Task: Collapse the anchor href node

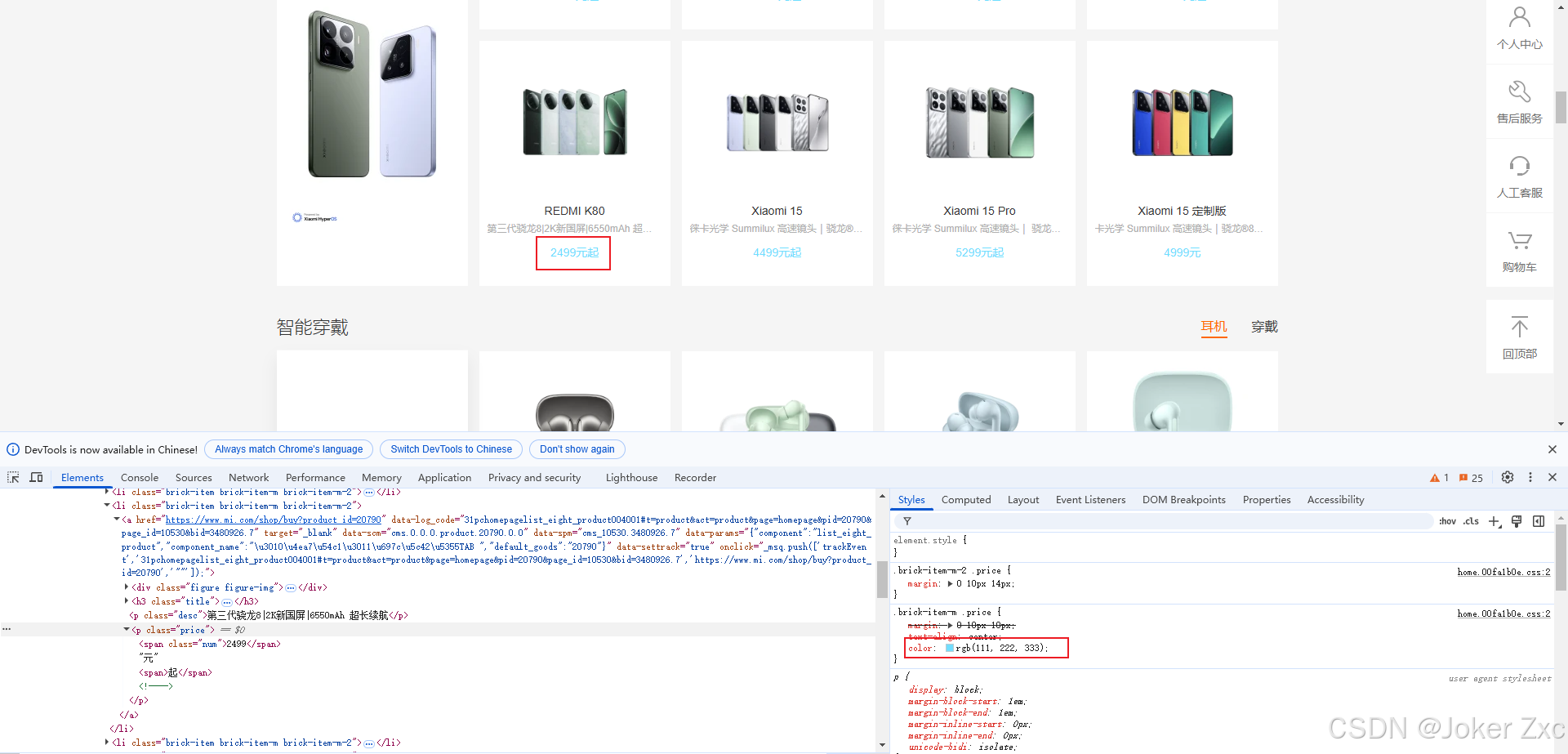Action: tap(117, 520)
